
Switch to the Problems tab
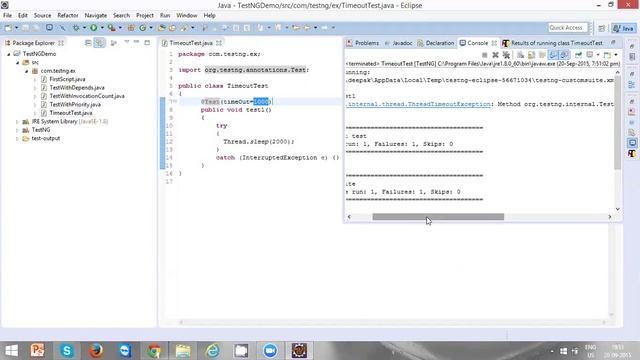coord(362,43)
